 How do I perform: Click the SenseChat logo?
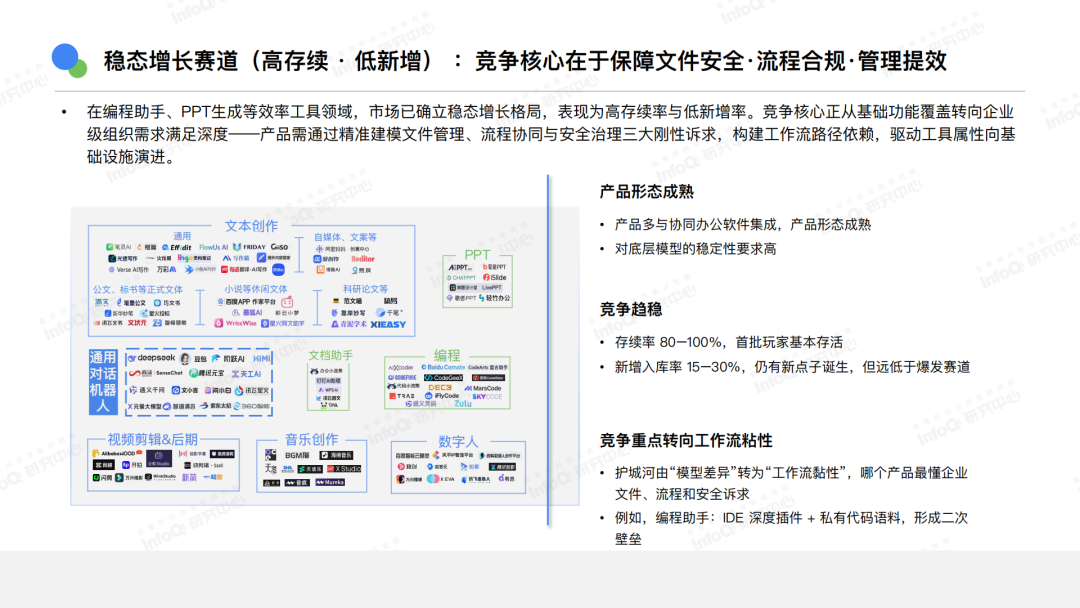click(x=155, y=373)
